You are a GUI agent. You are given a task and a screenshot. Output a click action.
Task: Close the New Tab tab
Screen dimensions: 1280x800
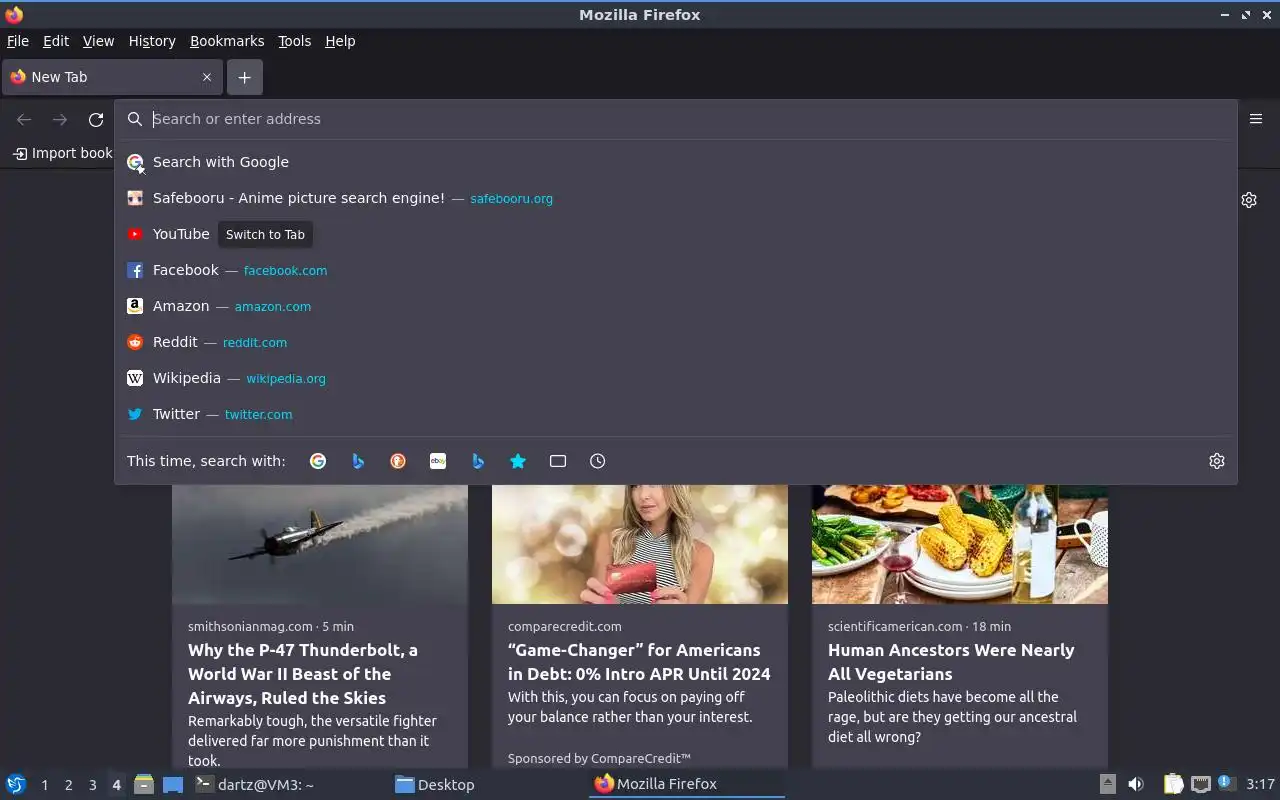(x=207, y=77)
